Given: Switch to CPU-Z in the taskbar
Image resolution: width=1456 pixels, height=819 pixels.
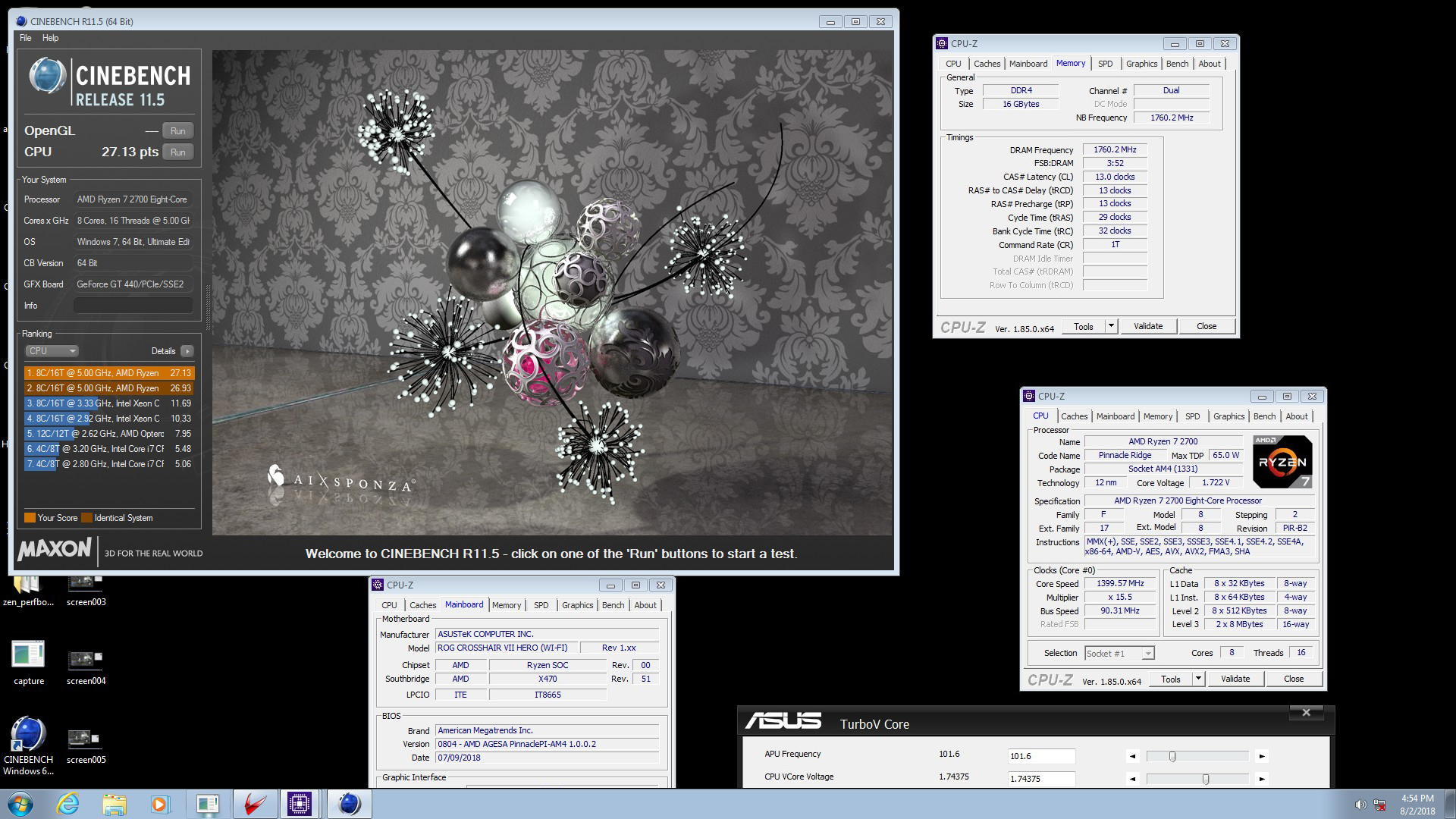Looking at the screenshot, I should (x=300, y=804).
